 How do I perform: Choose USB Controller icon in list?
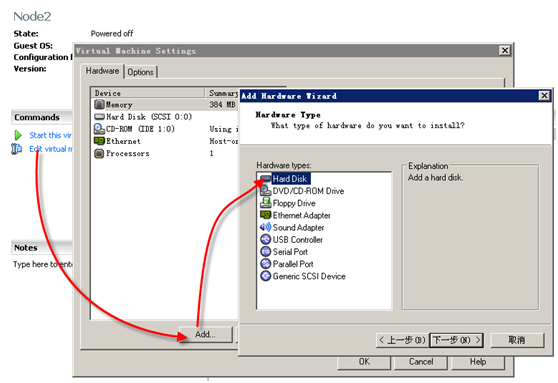click(x=265, y=239)
